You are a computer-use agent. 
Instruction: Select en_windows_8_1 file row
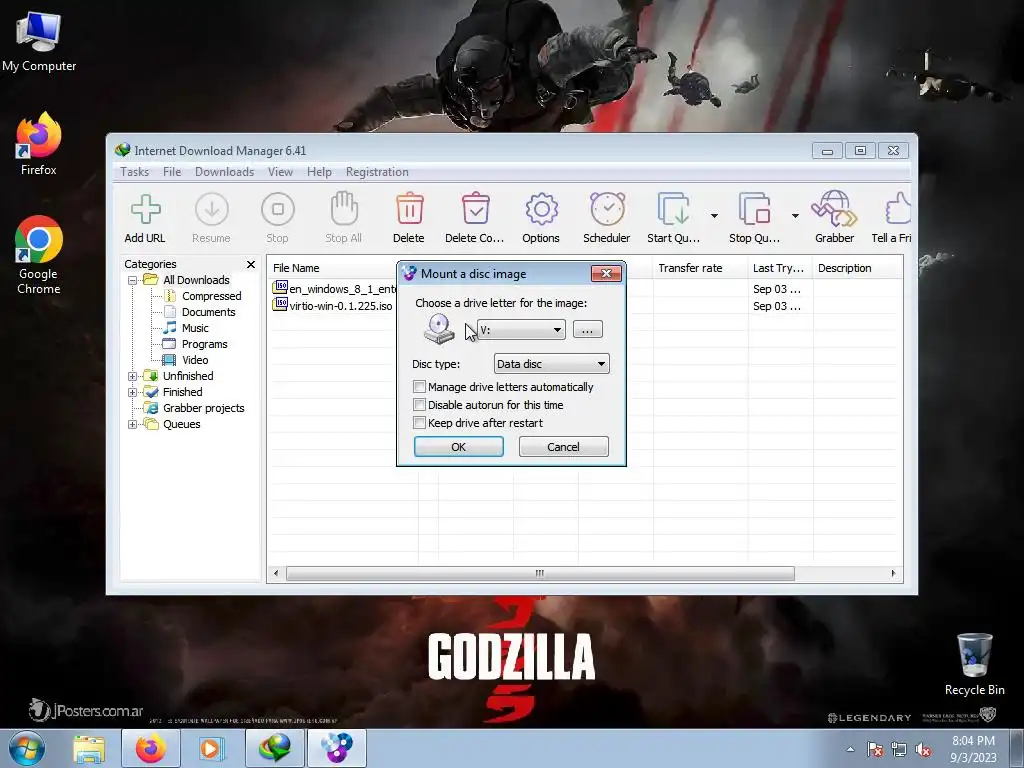(334, 289)
